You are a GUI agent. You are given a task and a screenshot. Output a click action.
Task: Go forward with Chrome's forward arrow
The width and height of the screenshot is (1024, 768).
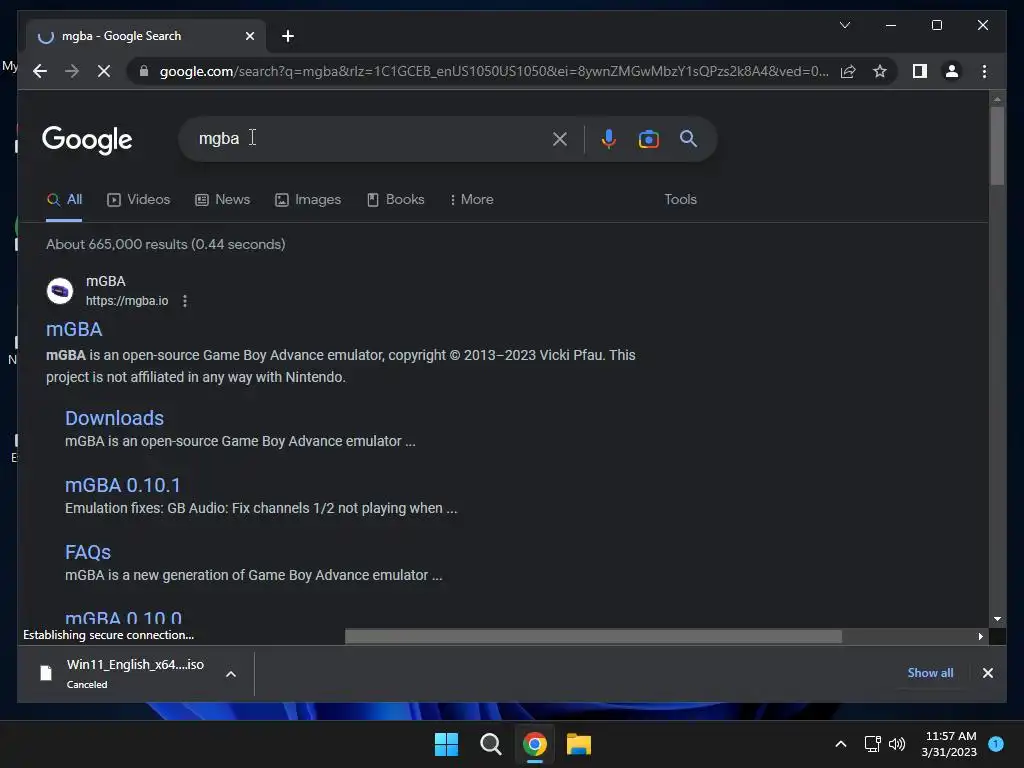(x=72, y=71)
